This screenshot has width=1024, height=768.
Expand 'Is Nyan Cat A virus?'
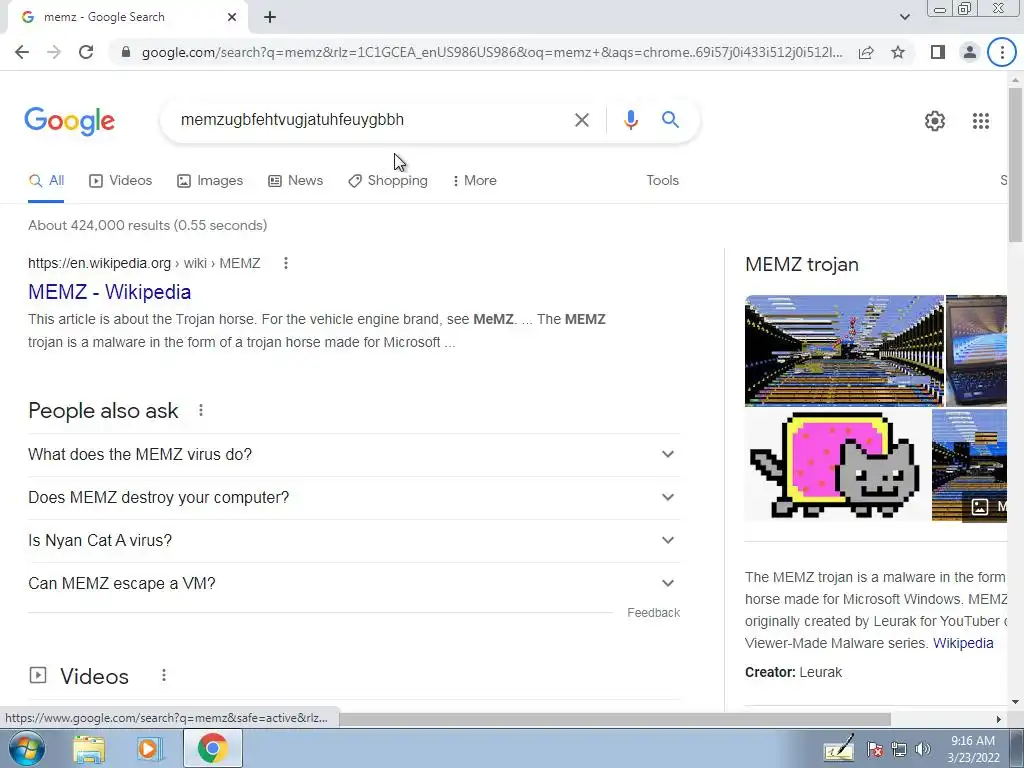354,541
